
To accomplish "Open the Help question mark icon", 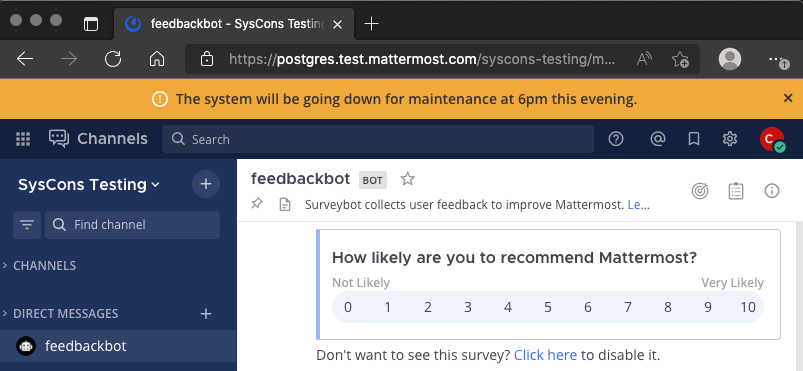I will pyautogui.click(x=616, y=139).
